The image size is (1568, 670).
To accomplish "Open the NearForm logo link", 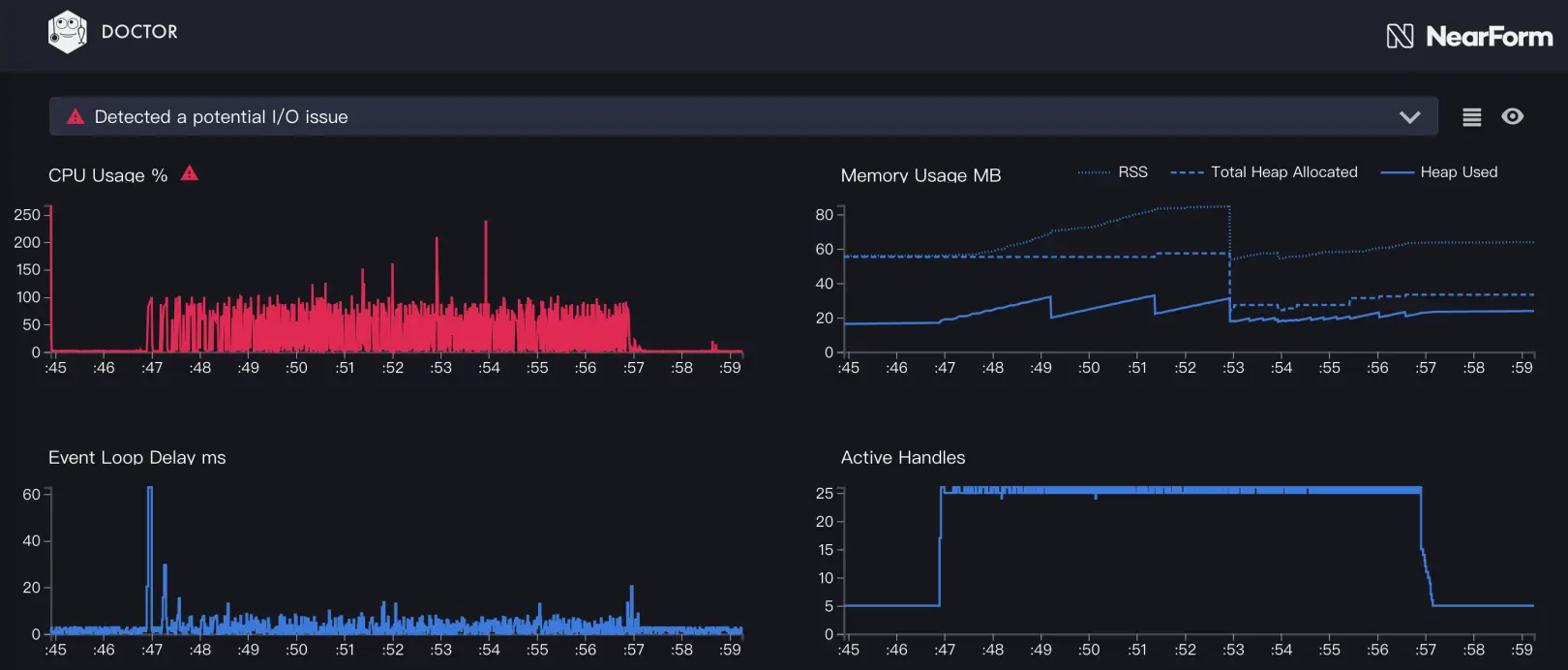I will (x=1469, y=37).
